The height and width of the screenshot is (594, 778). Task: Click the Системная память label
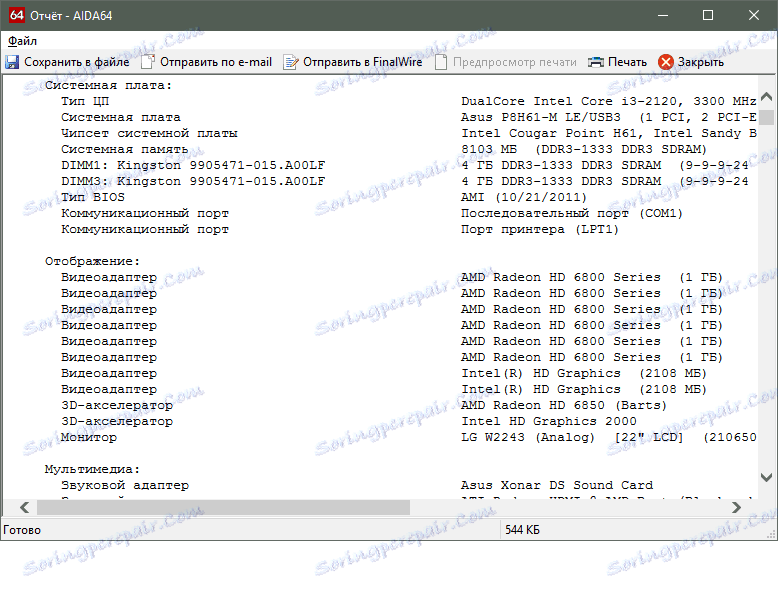[x=125, y=149]
